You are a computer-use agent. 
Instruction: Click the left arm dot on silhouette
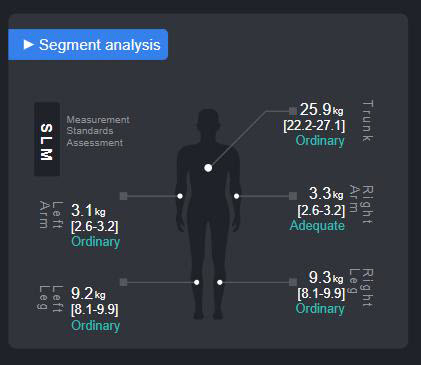pos(180,196)
